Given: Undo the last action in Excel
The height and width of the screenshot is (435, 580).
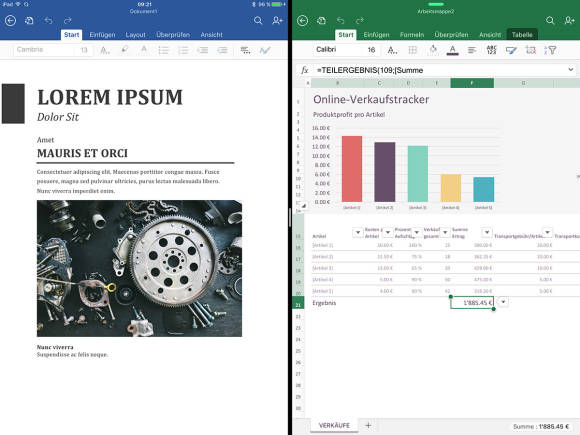Looking at the screenshot, I should tap(341, 20).
